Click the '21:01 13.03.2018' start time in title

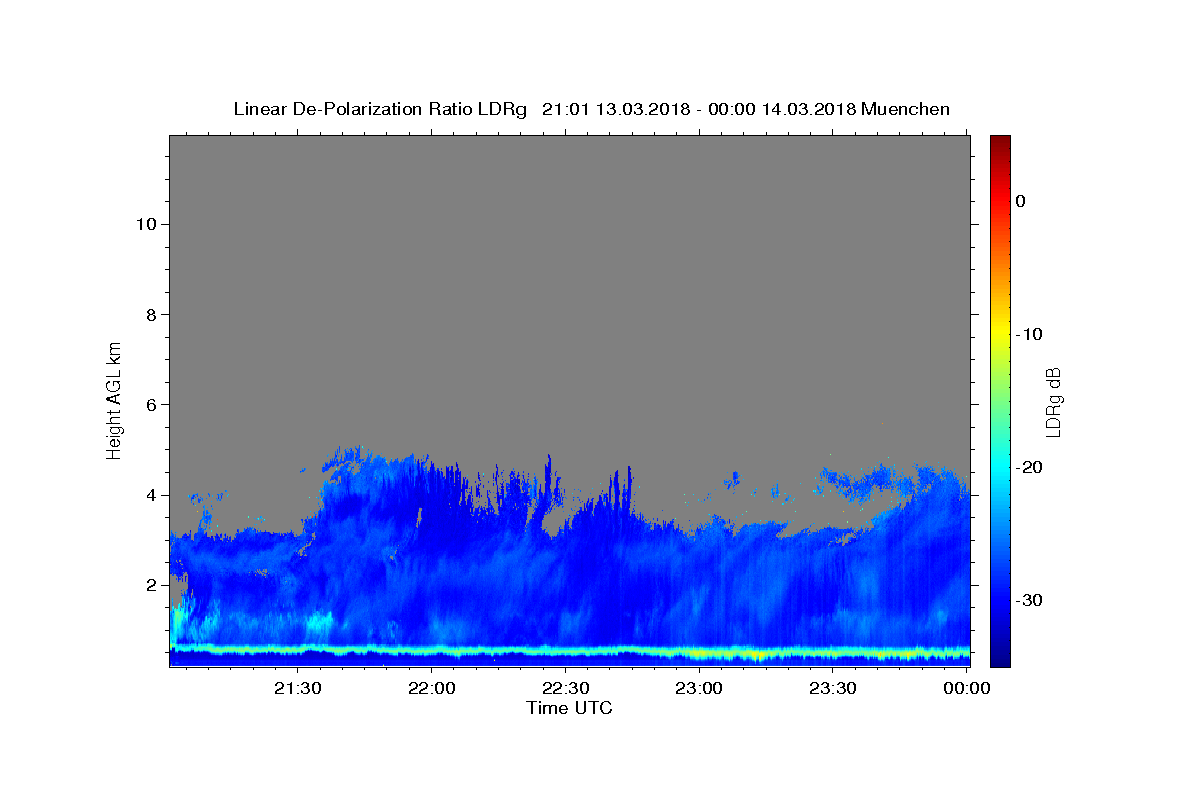click(x=615, y=109)
